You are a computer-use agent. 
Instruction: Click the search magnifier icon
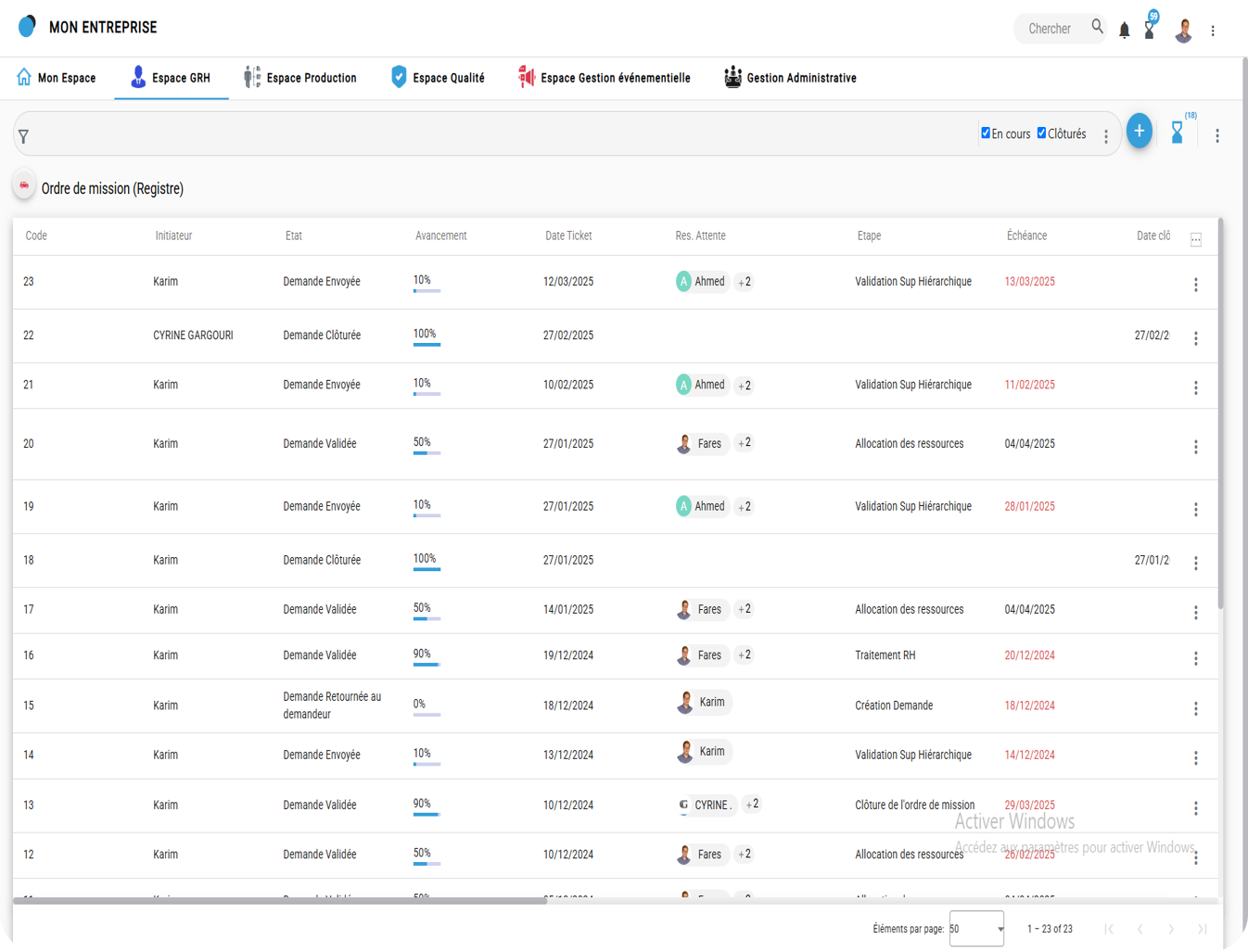pyautogui.click(x=1097, y=27)
